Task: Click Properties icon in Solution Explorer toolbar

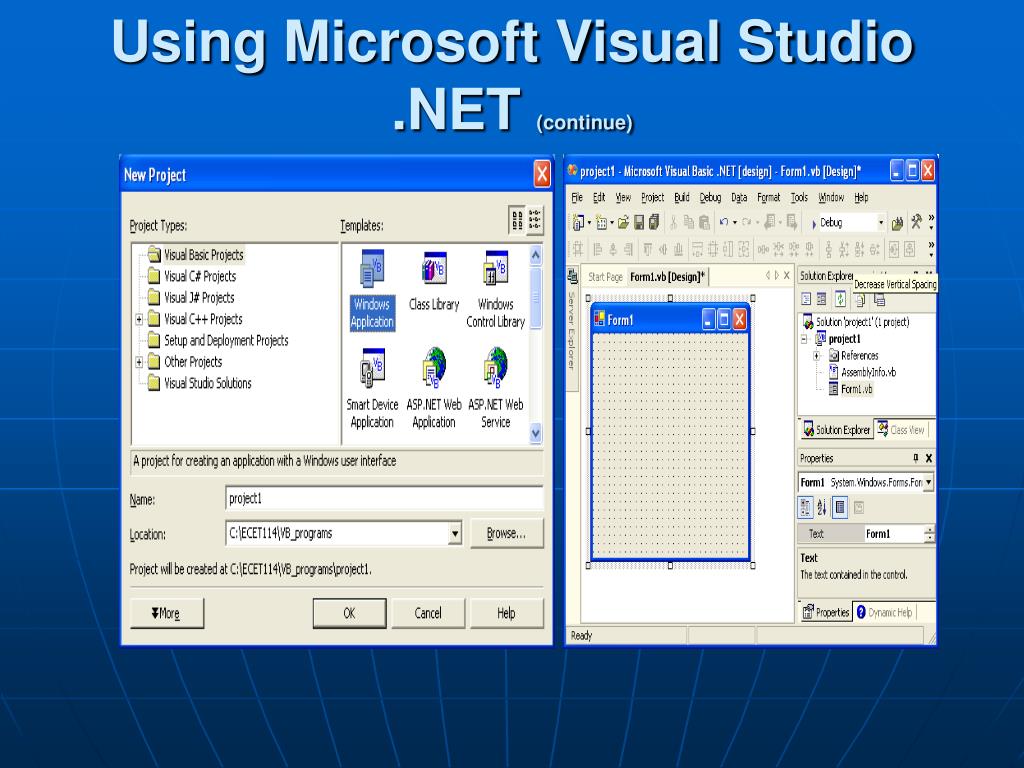Action: pos(880,300)
